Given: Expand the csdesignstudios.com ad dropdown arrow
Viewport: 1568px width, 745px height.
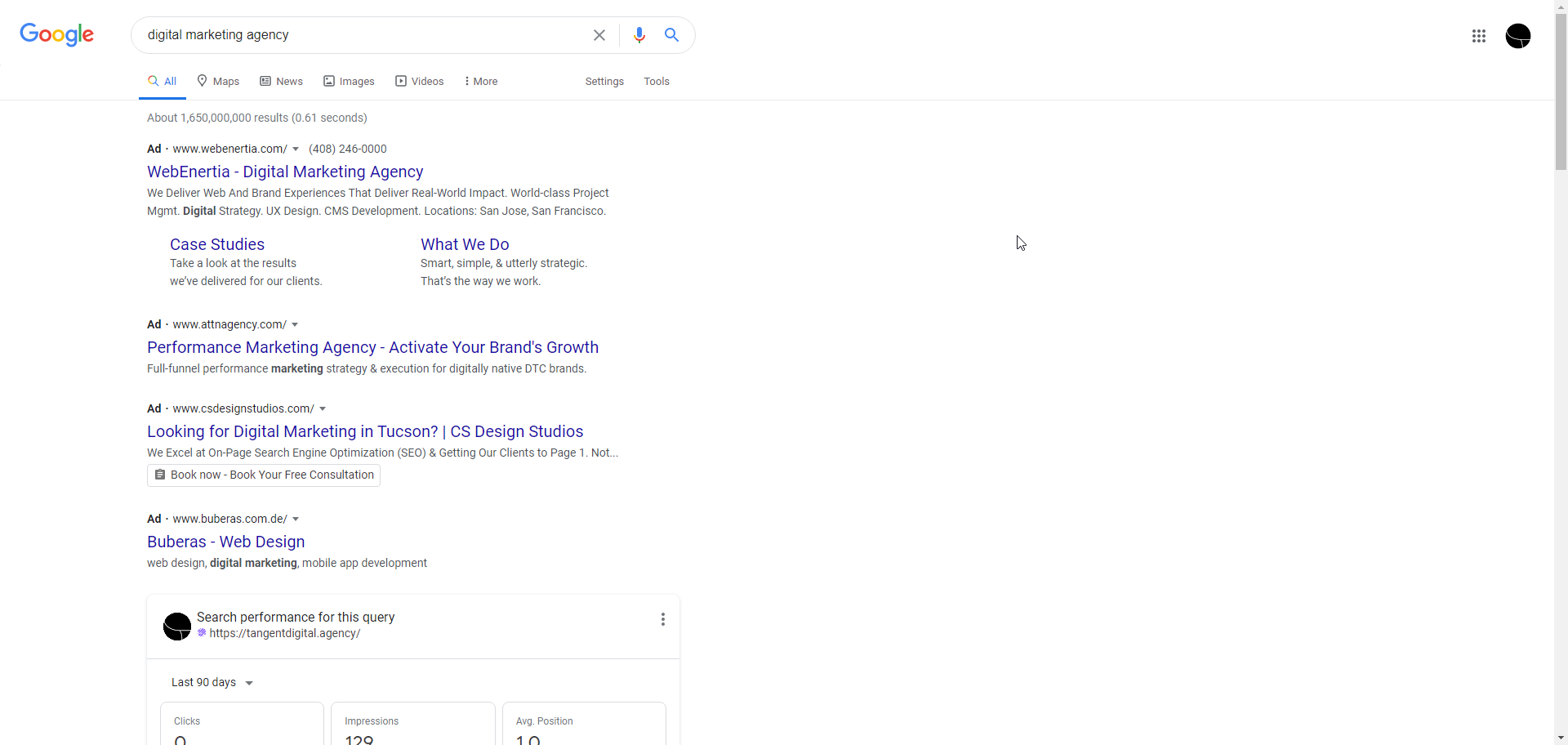Looking at the screenshot, I should point(323,408).
